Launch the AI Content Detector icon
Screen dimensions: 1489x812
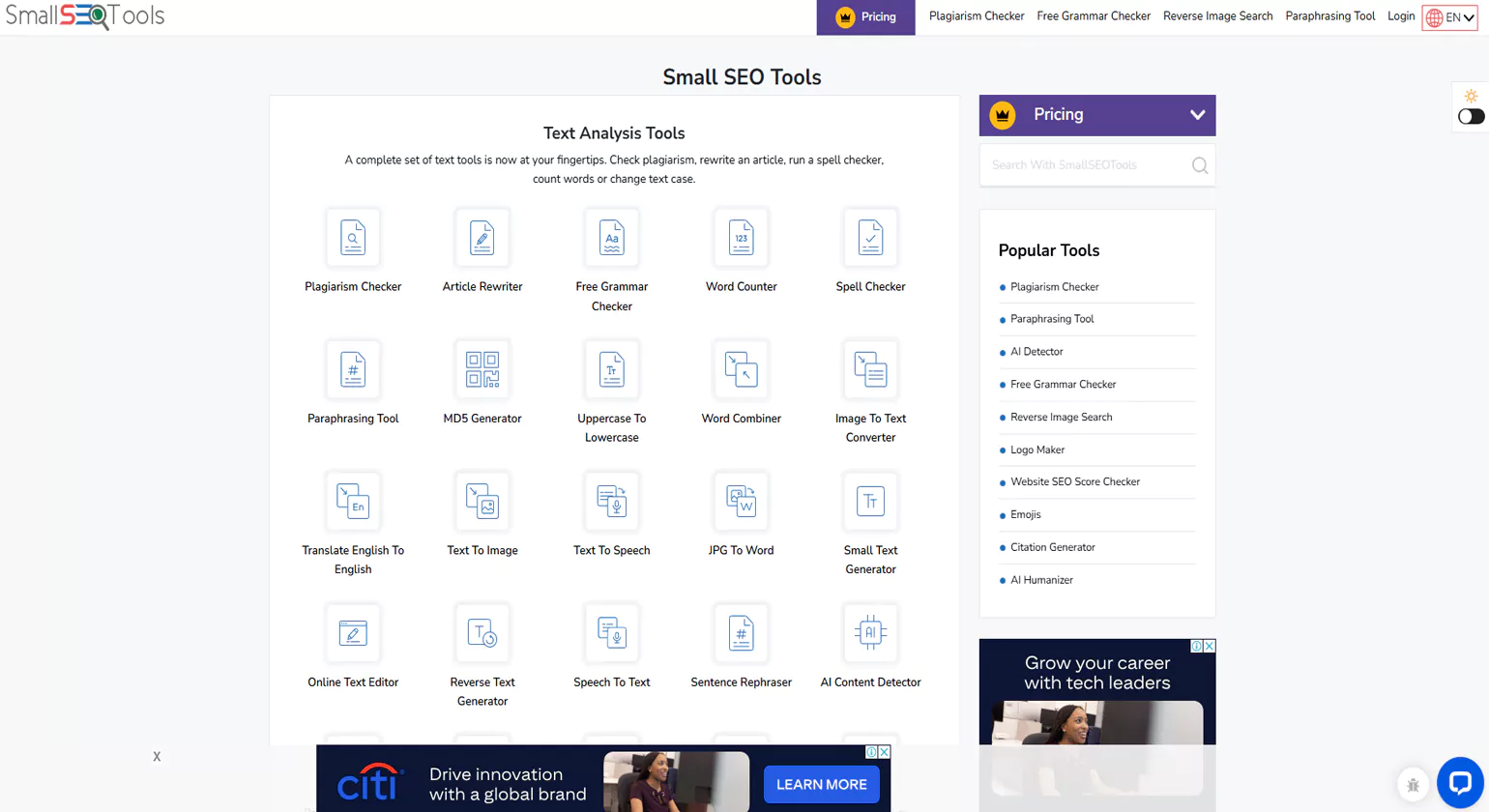(x=869, y=633)
